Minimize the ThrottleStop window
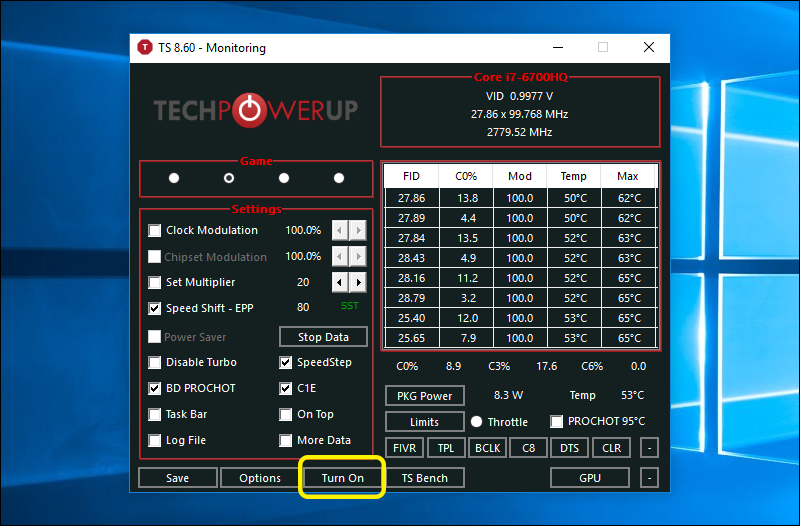 558,47
